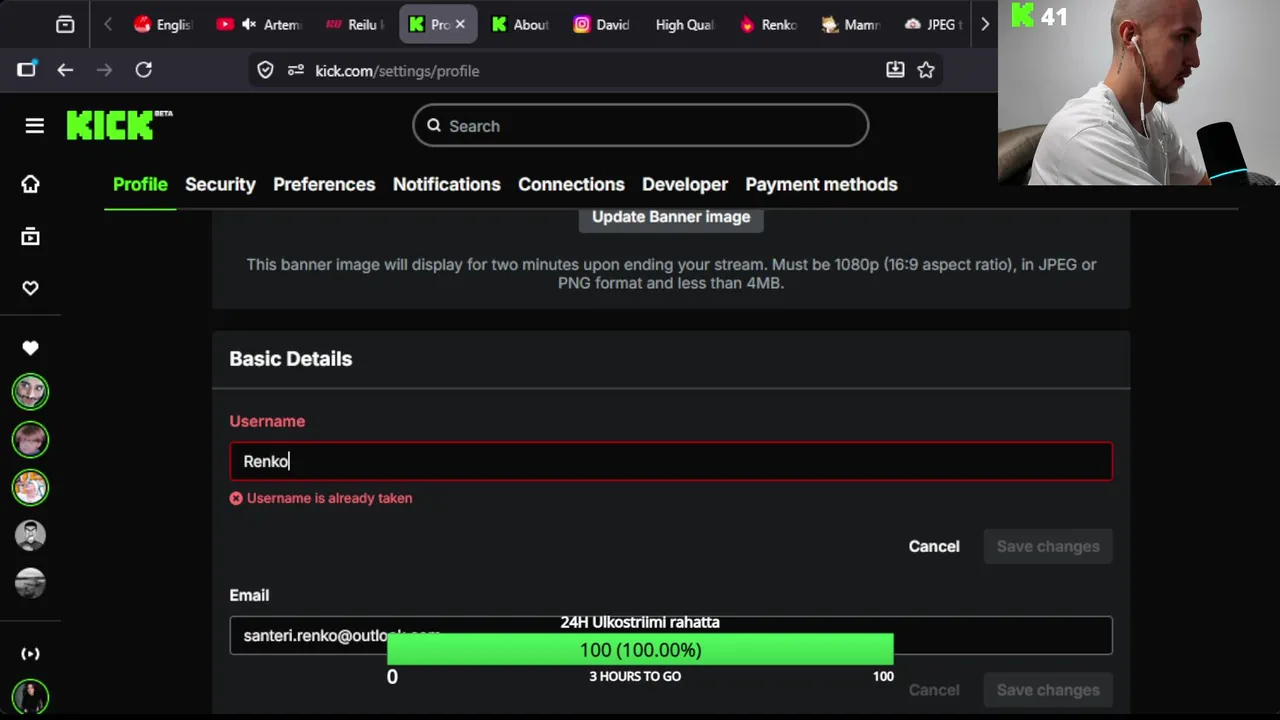This screenshot has width=1280, height=720.
Task: Click Update Banner image button
Action: click(671, 217)
